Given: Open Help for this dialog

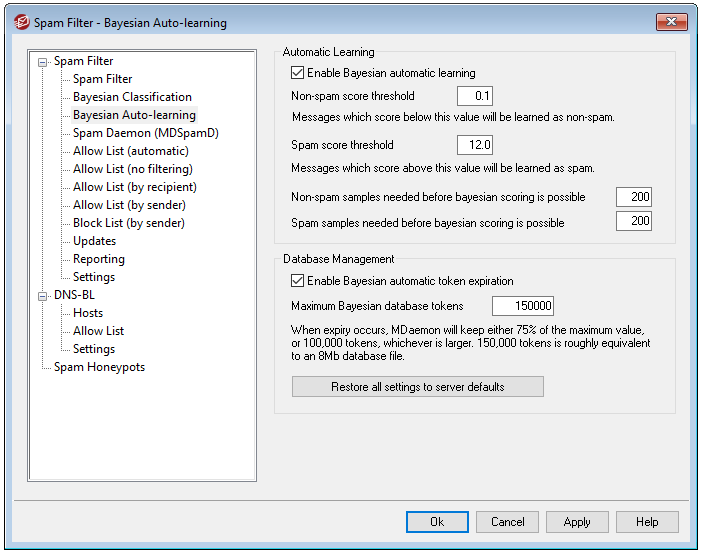Looking at the screenshot, I should (x=647, y=522).
